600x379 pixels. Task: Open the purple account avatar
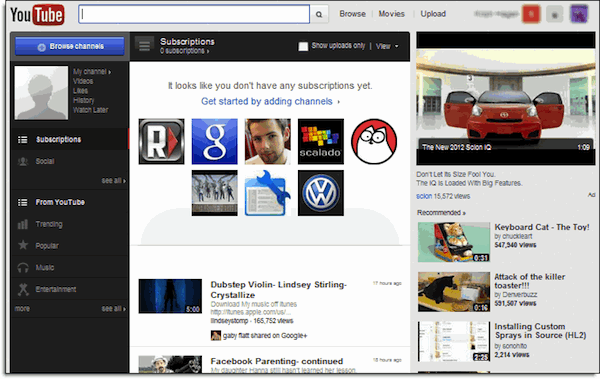(579, 14)
